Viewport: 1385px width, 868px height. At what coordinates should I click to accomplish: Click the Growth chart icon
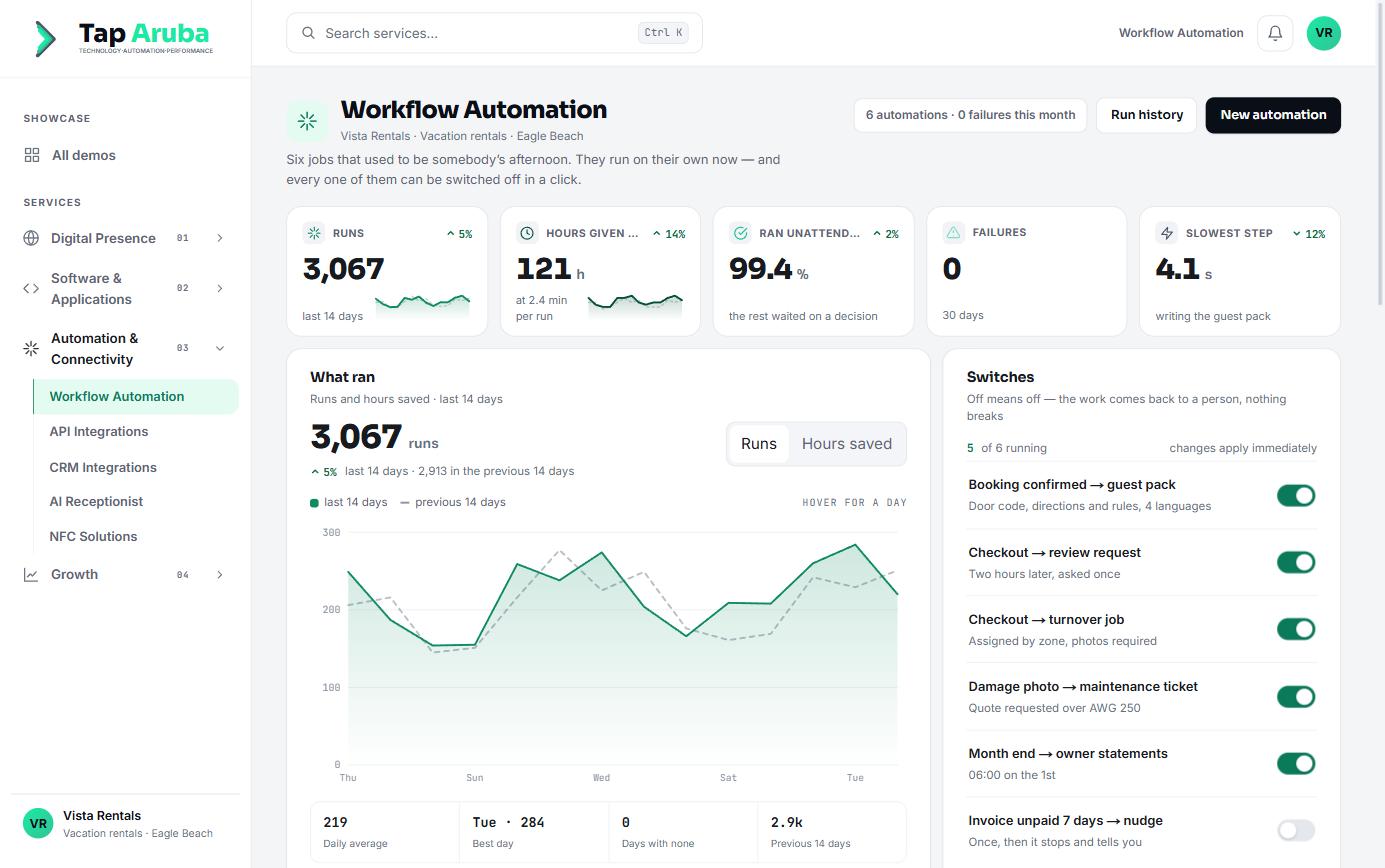pos(31,574)
